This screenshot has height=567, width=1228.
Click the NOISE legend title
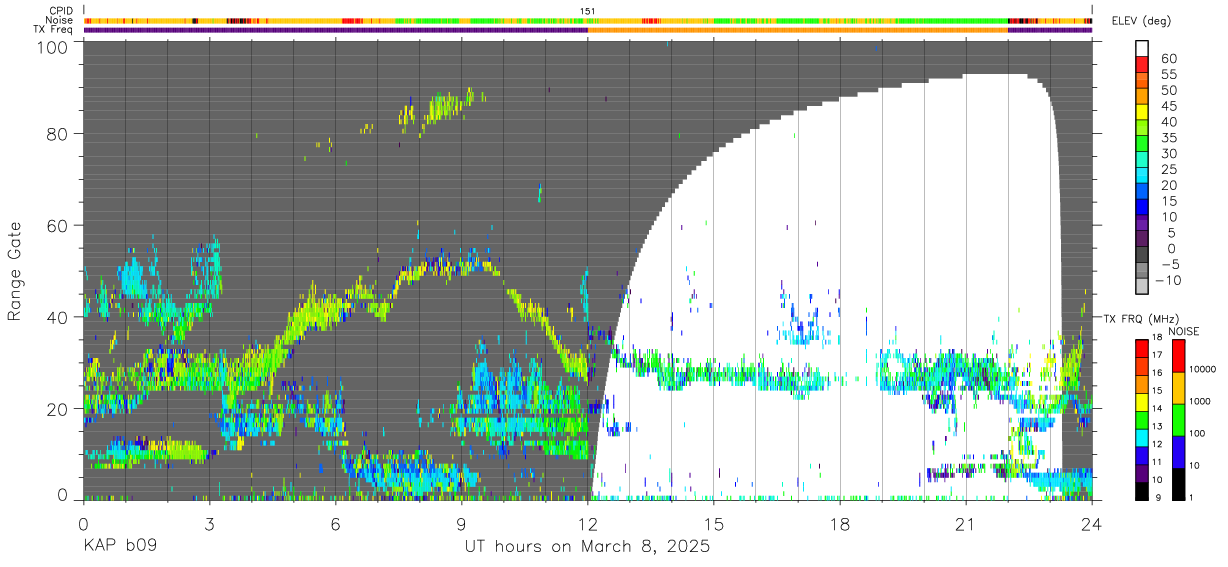[1186, 331]
